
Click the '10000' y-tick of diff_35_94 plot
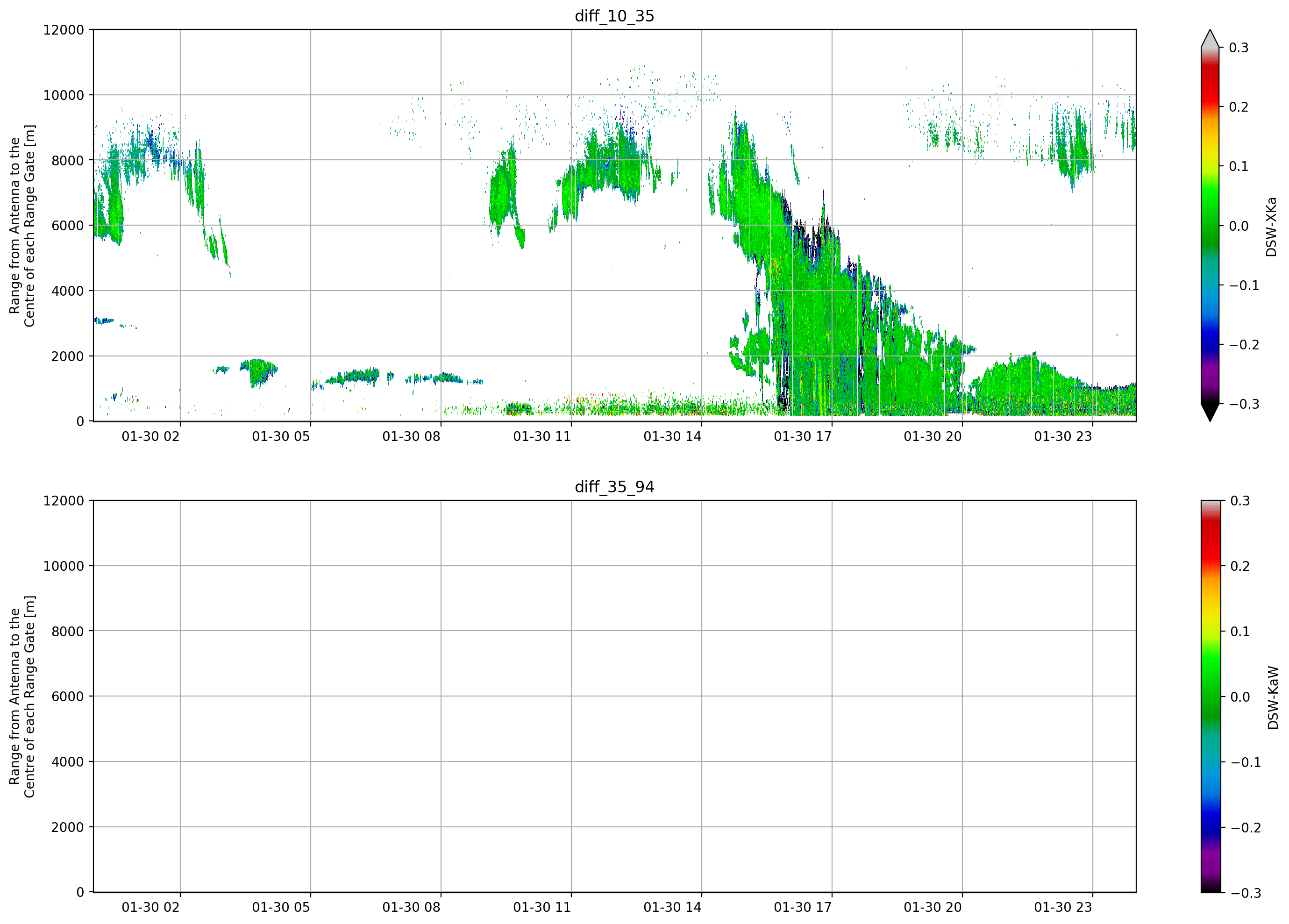[64, 567]
